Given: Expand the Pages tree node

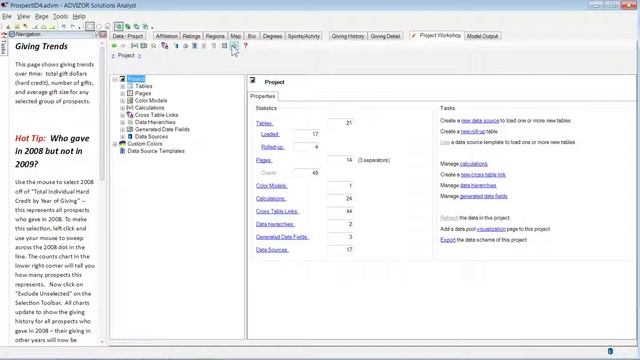Looking at the screenshot, I should [122, 93].
